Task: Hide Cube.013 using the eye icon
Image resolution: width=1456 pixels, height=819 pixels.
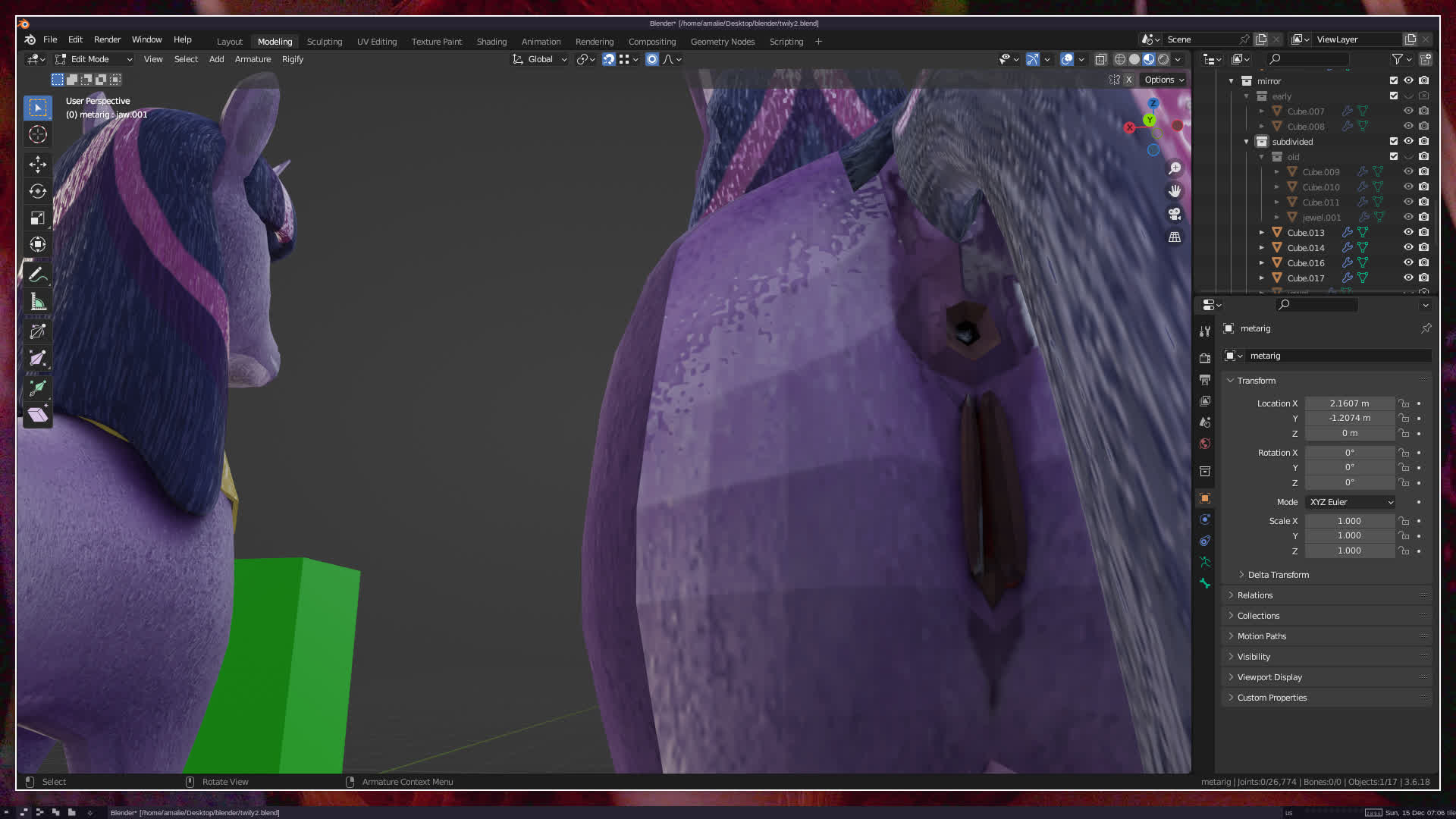Action: click(1408, 232)
